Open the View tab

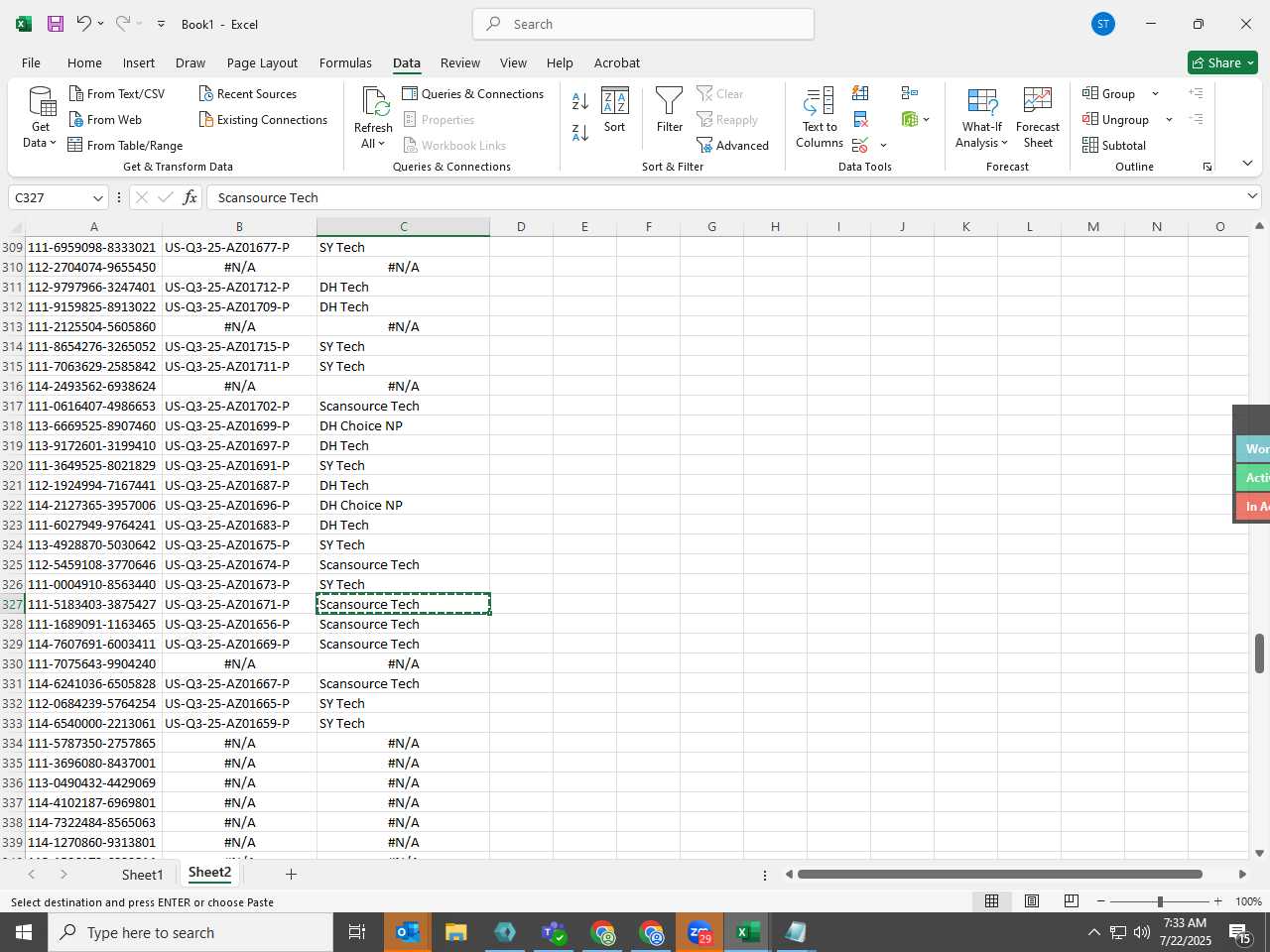click(513, 62)
